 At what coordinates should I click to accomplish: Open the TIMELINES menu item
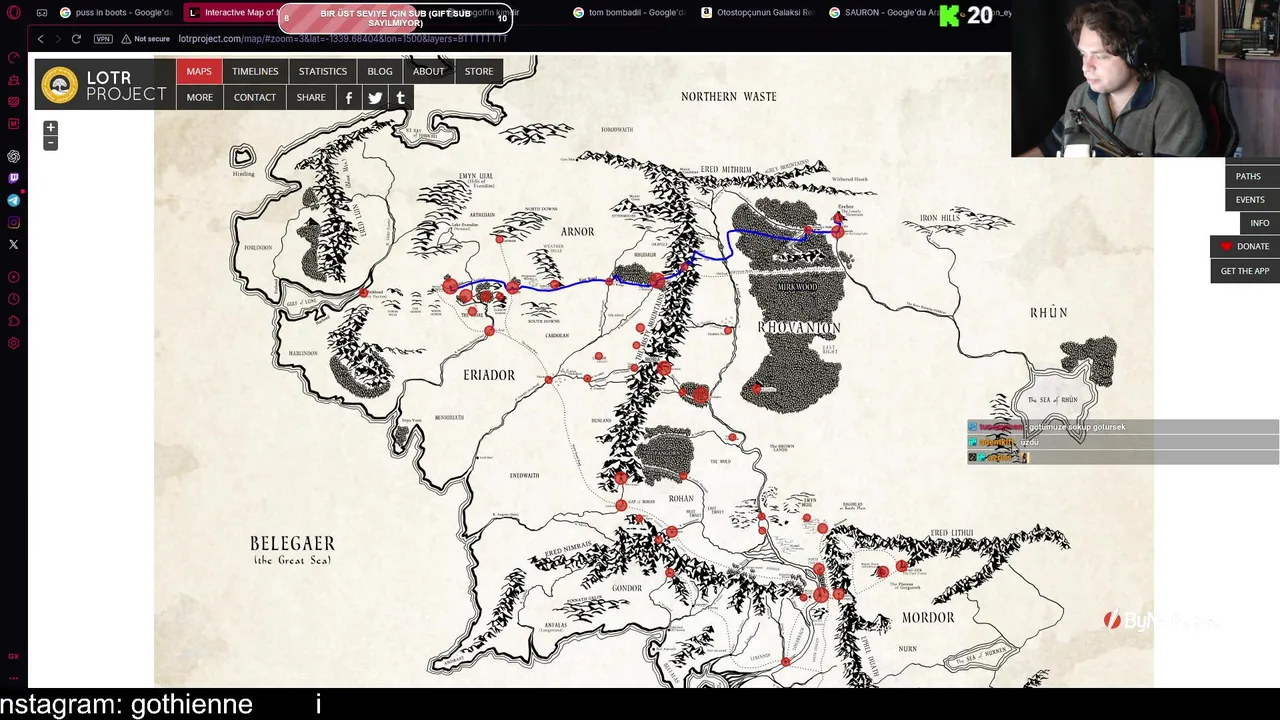click(x=255, y=71)
